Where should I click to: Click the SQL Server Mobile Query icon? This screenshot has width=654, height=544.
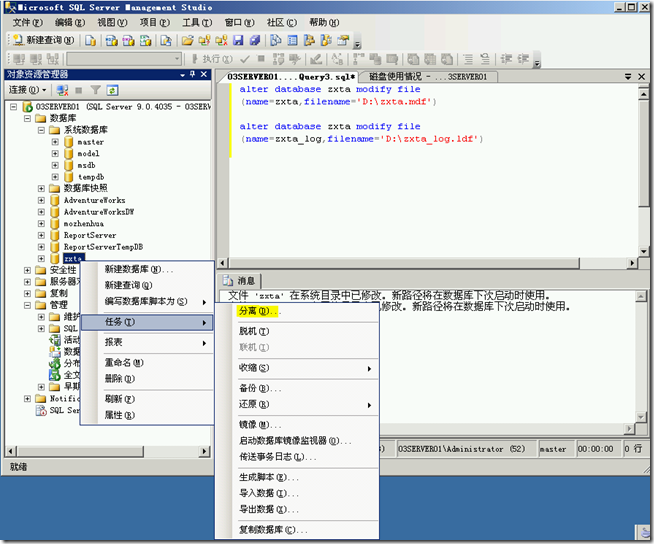point(166,40)
